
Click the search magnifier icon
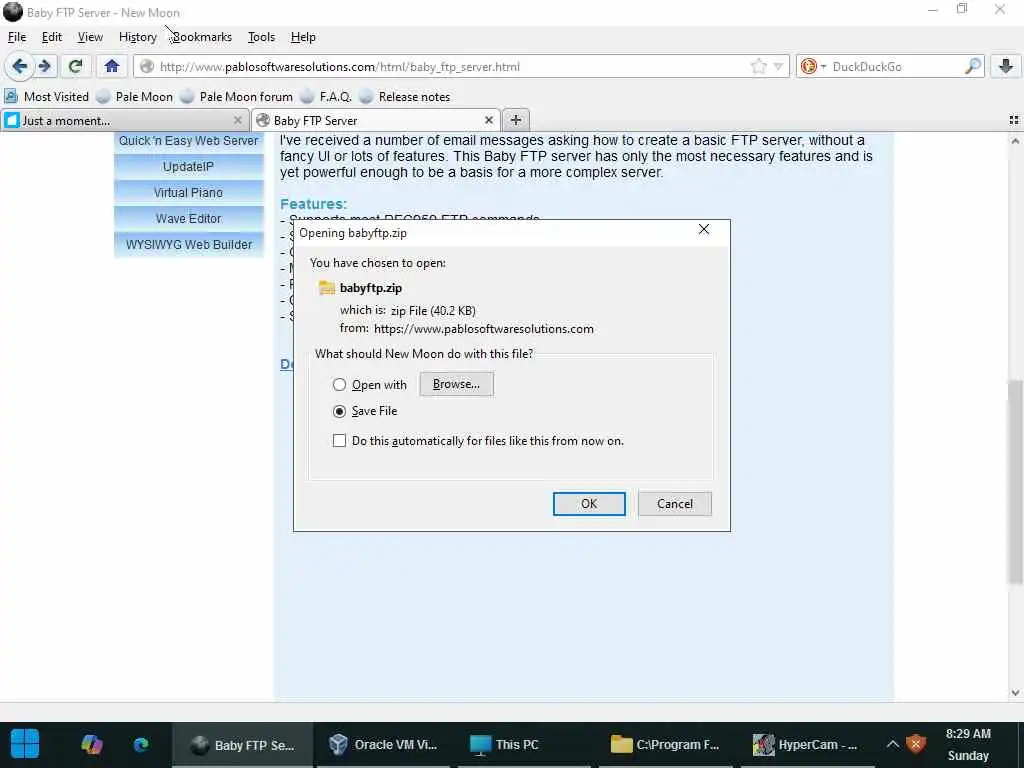click(x=972, y=67)
